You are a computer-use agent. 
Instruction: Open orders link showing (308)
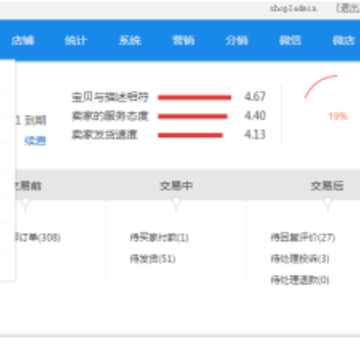[x=37, y=238]
